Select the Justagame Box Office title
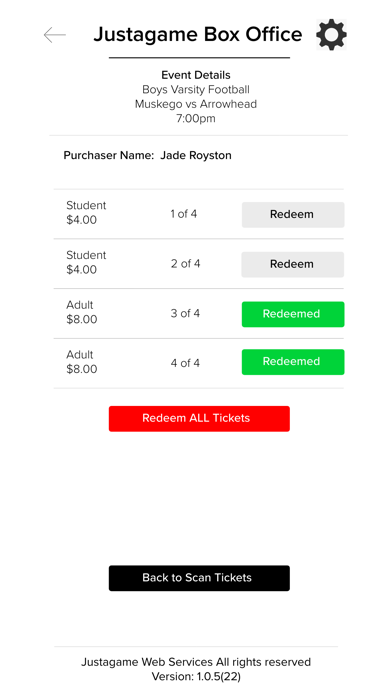Viewport: 392px width, 696px height. (198, 35)
